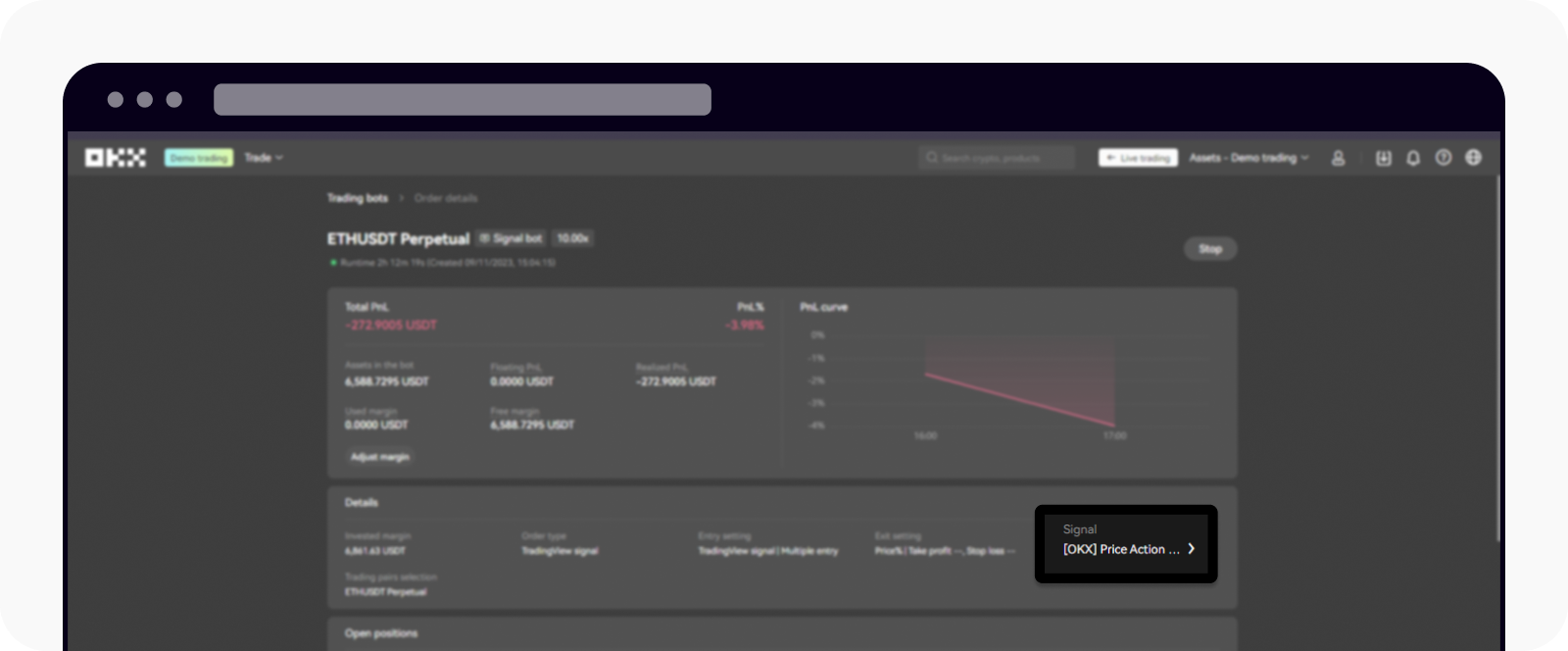Viewport: 1568px width, 651px height.
Task: Focus the search crypto products field
Action: [997, 158]
